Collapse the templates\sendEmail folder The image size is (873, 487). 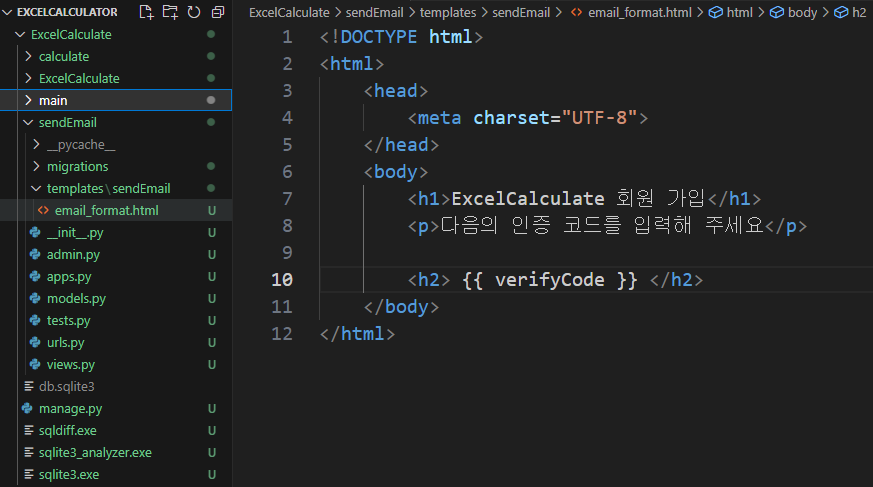click(36, 189)
